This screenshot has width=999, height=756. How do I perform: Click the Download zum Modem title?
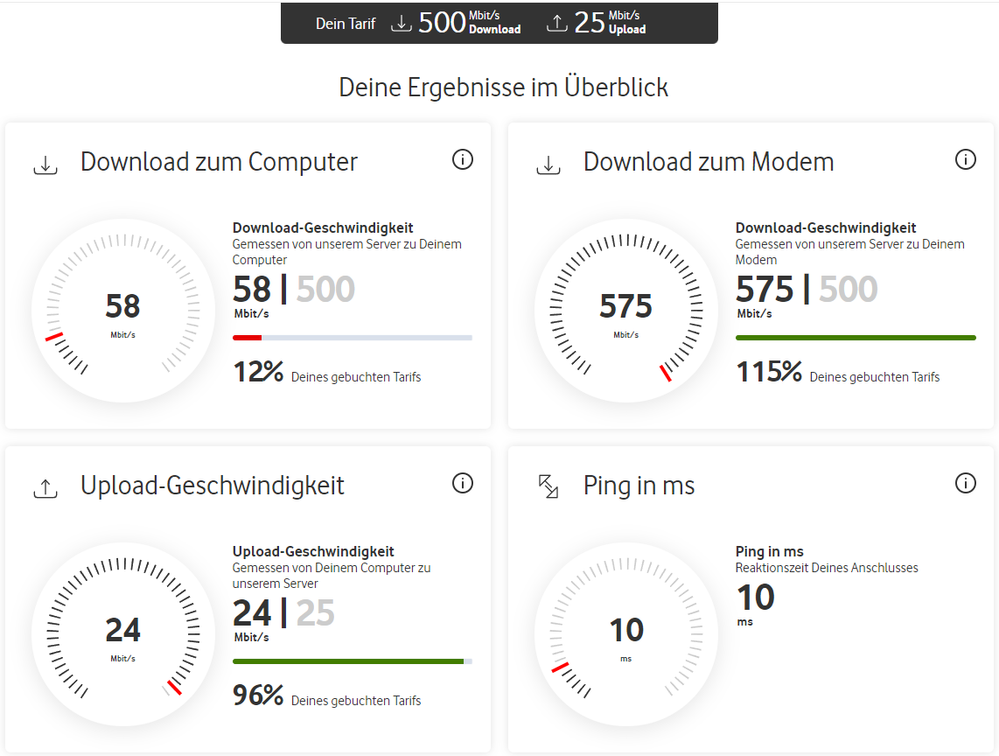pyautogui.click(x=708, y=162)
